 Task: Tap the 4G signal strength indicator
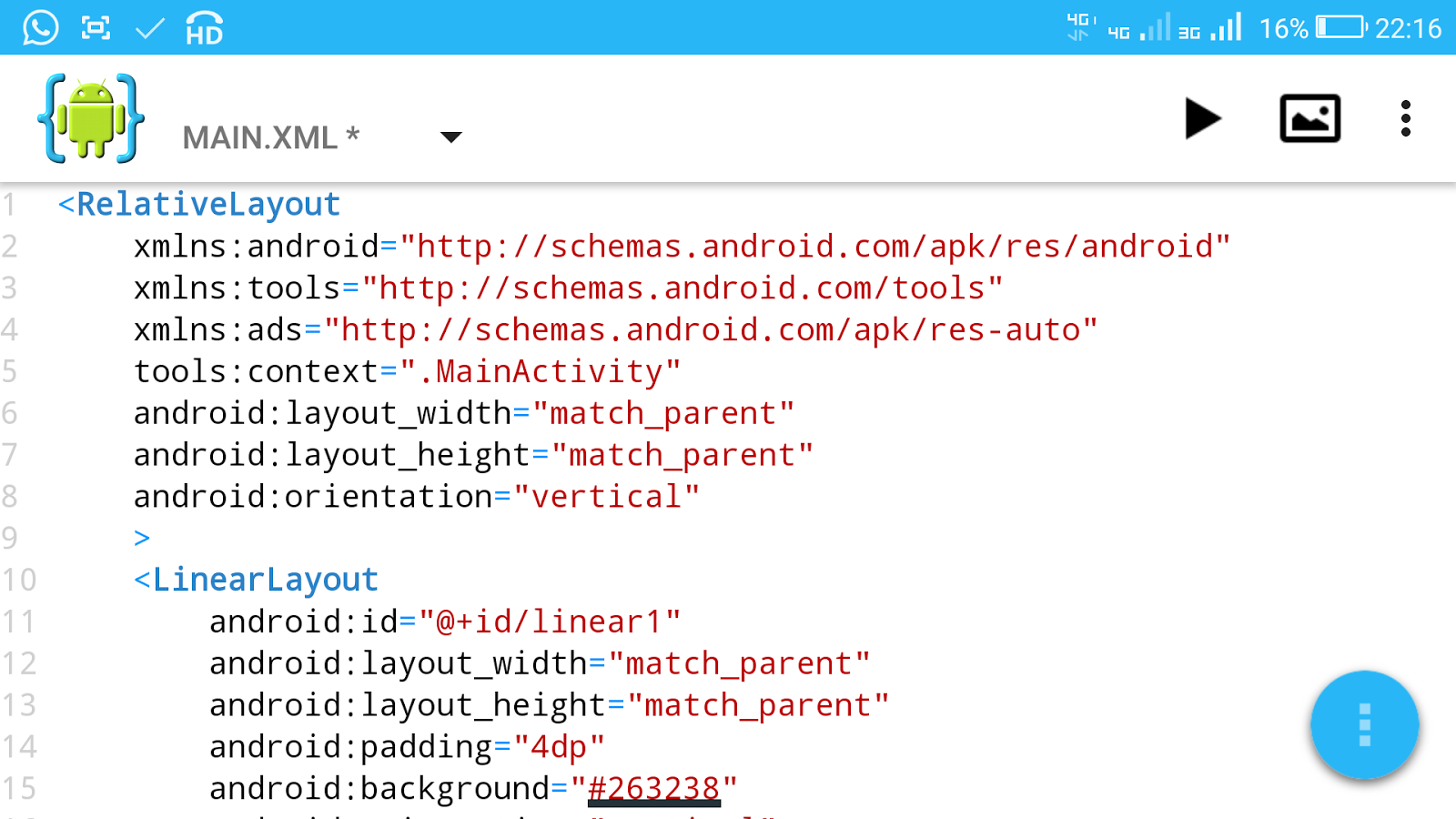[1137, 28]
